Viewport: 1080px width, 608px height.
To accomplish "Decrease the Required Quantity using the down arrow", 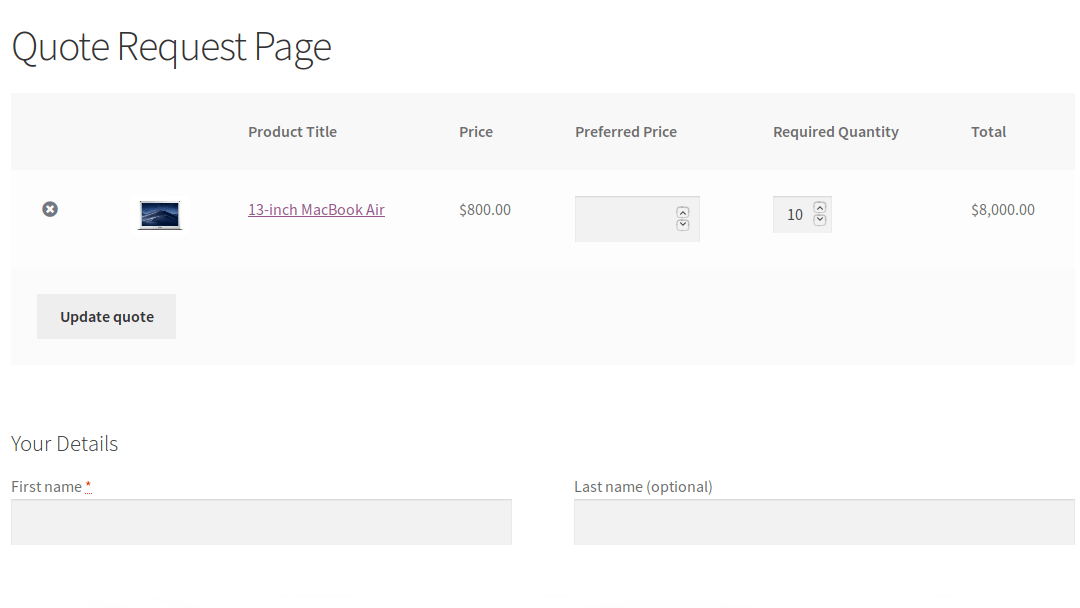I will (820, 220).
